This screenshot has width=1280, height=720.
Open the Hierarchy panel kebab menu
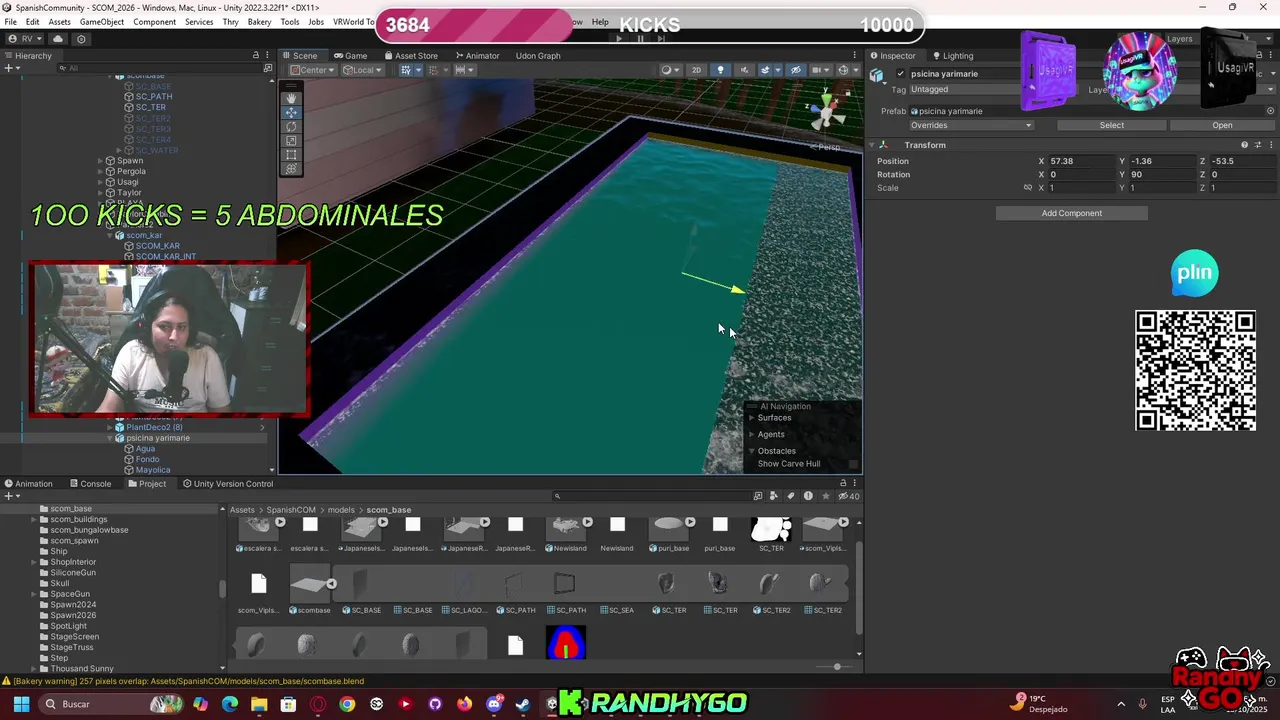pos(268,56)
